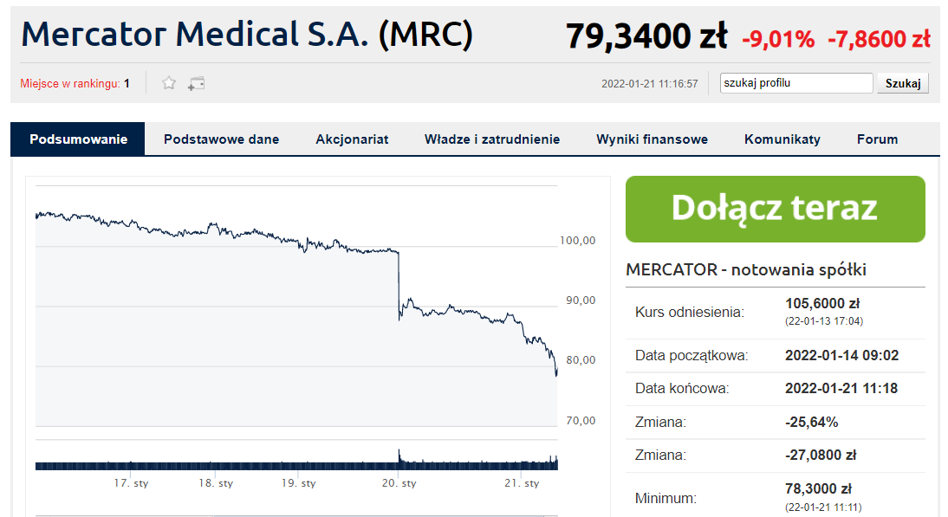Image resolution: width=948 pixels, height=517 pixels.
Task: Click the 17. sty date marker on the chart
Action: pos(131,483)
